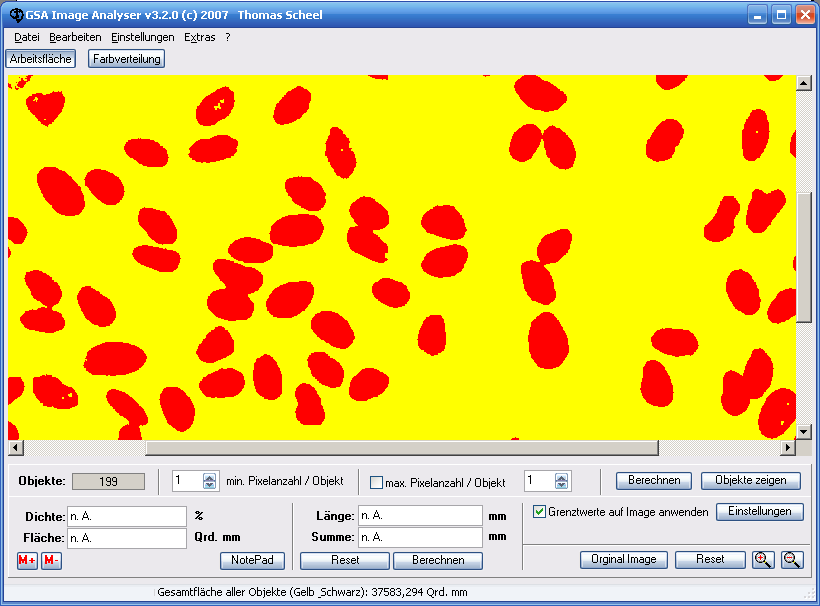820x606 pixels.
Task: Click the GSA application icon in title bar
Action: (x=16, y=15)
